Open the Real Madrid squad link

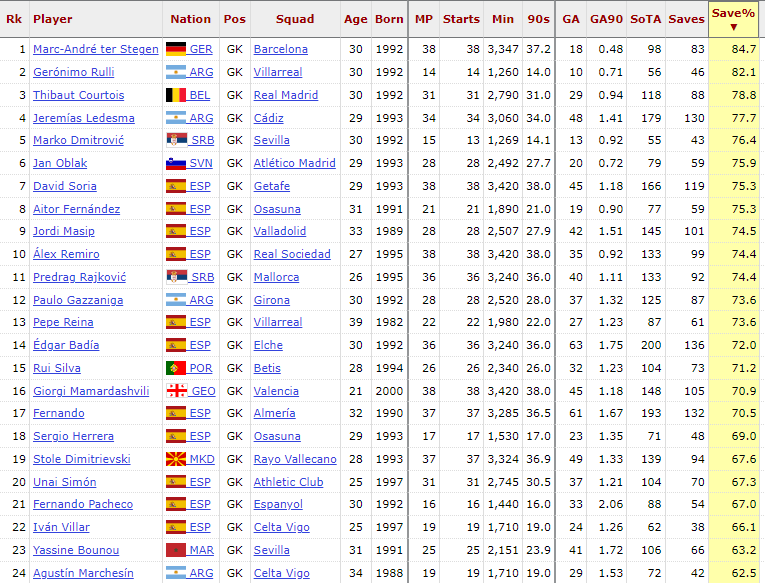pyautogui.click(x=286, y=95)
